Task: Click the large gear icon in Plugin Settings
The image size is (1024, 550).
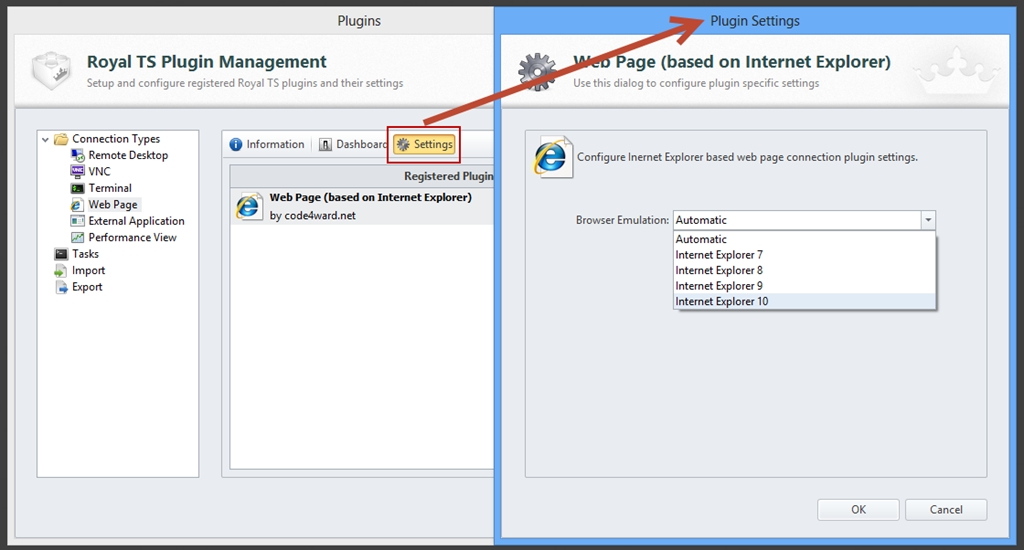Action: [537, 71]
